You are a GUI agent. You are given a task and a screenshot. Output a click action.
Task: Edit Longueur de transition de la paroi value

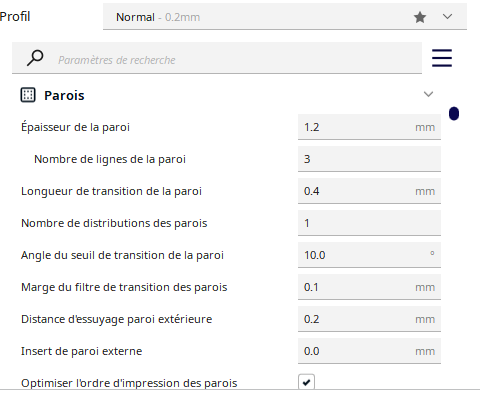click(x=369, y=191)
